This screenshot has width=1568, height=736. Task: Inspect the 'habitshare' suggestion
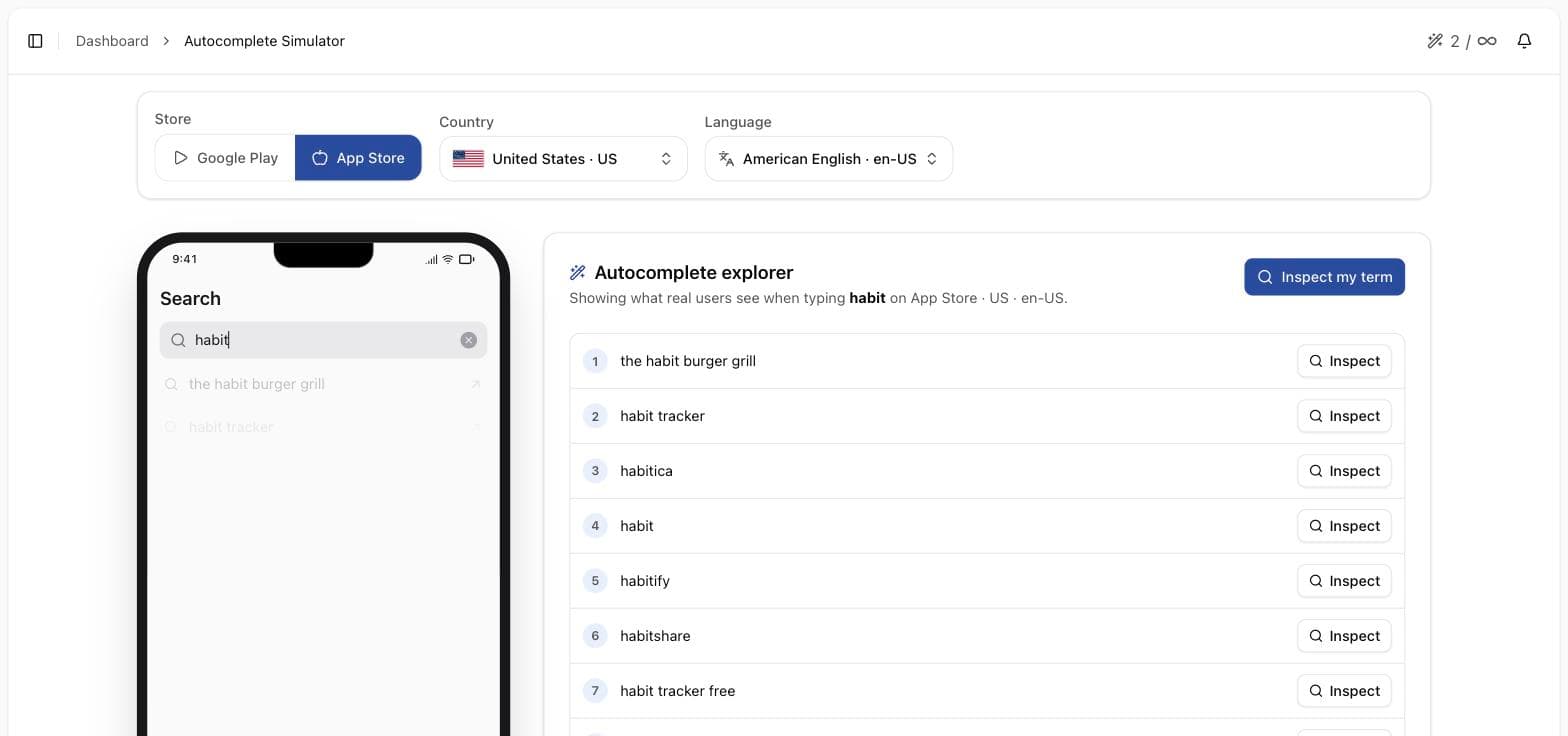[x=1344, y=636]
